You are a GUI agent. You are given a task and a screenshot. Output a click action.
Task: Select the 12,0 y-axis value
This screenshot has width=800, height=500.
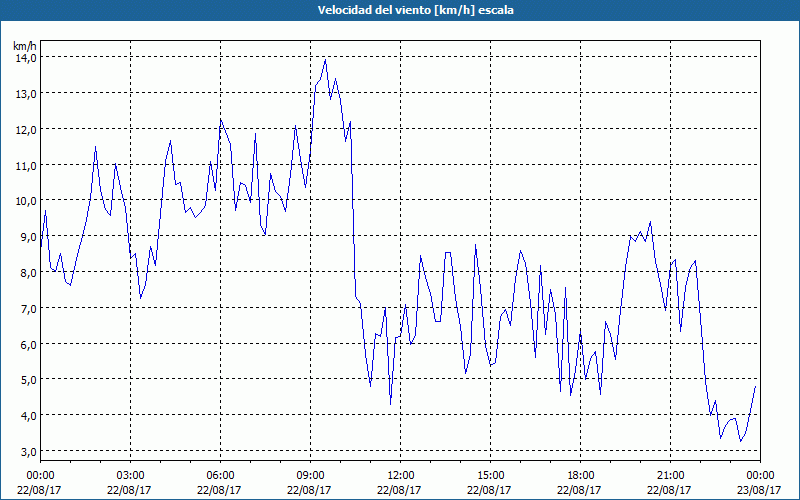26,130
